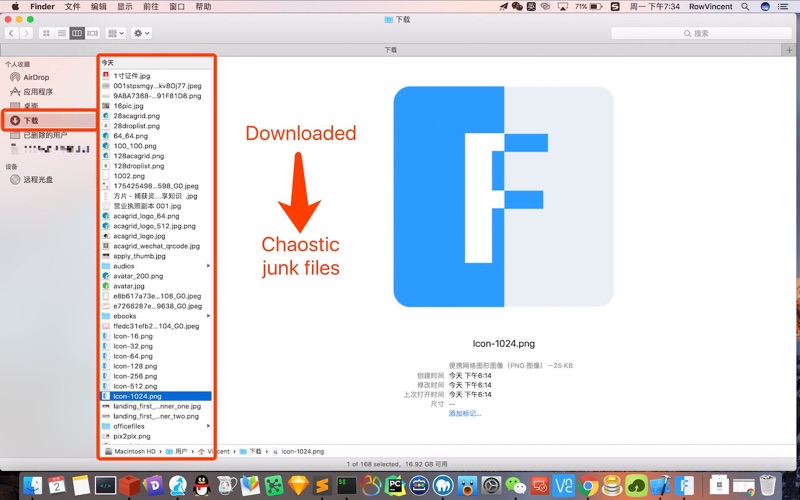Open Siri from the menu bar
The image size is (800, 500).
[765, 7]
